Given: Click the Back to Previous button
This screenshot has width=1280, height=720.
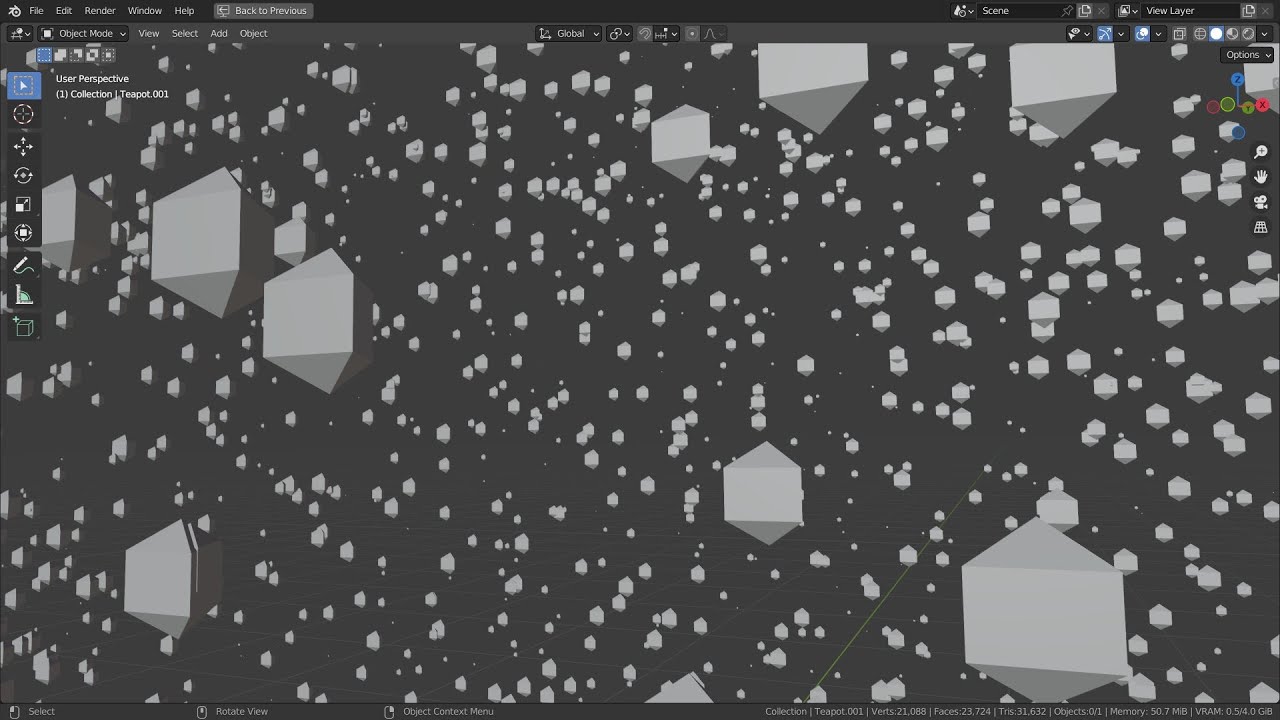Looking at the screenshot, I should point(264,10).
